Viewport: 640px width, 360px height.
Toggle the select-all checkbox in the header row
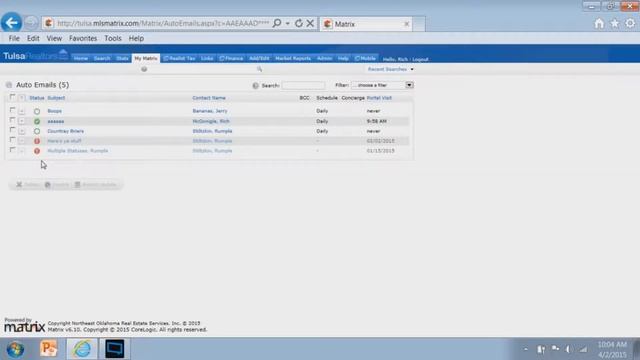tap(12, 97)
